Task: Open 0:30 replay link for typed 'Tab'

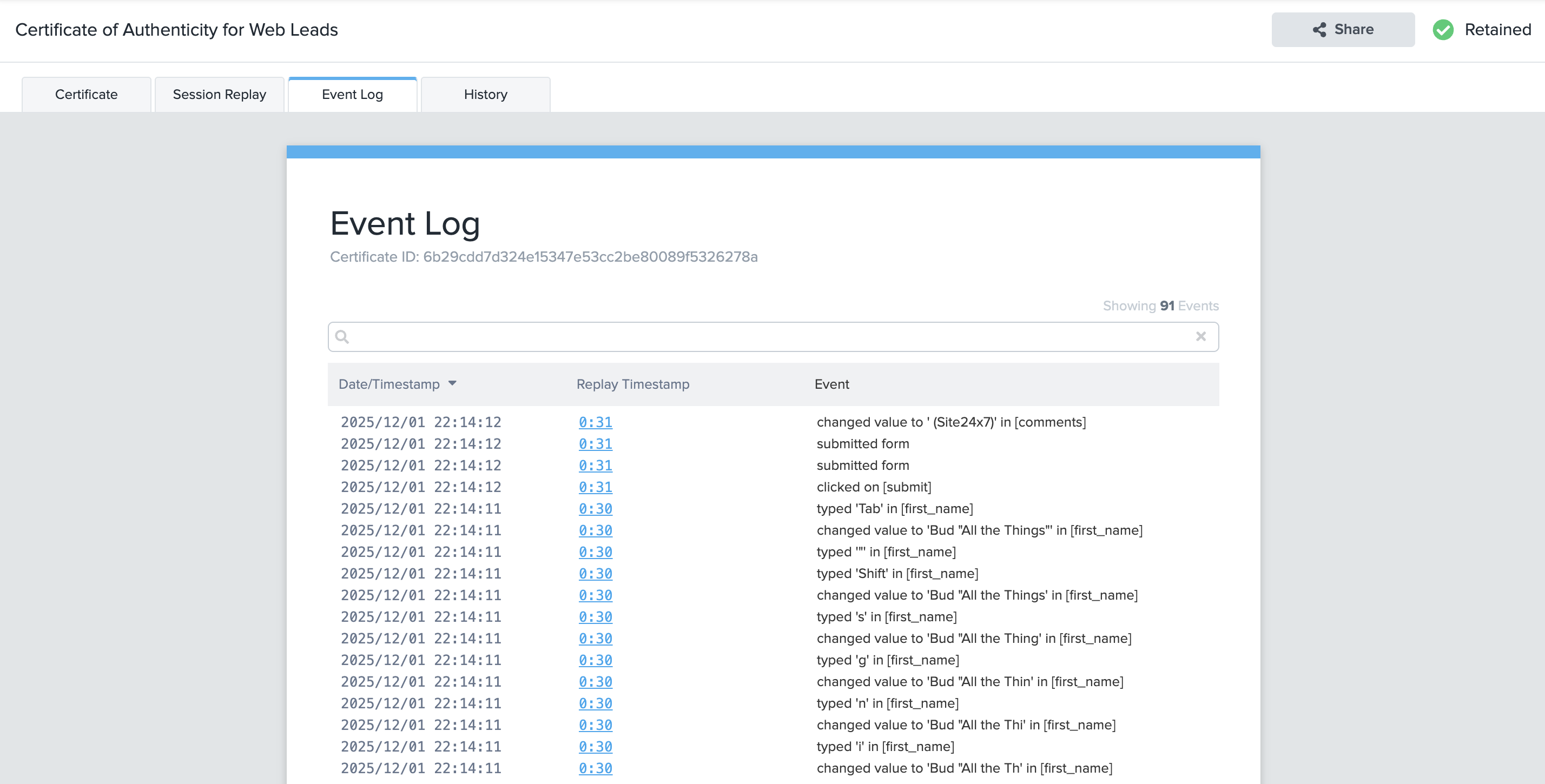Action: click(595, 508)
